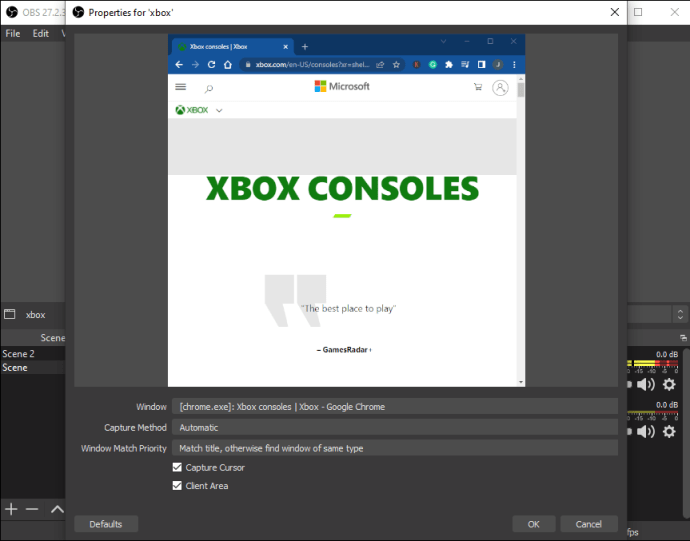Close the Xbox consoles browser tab

coord(286,47)
